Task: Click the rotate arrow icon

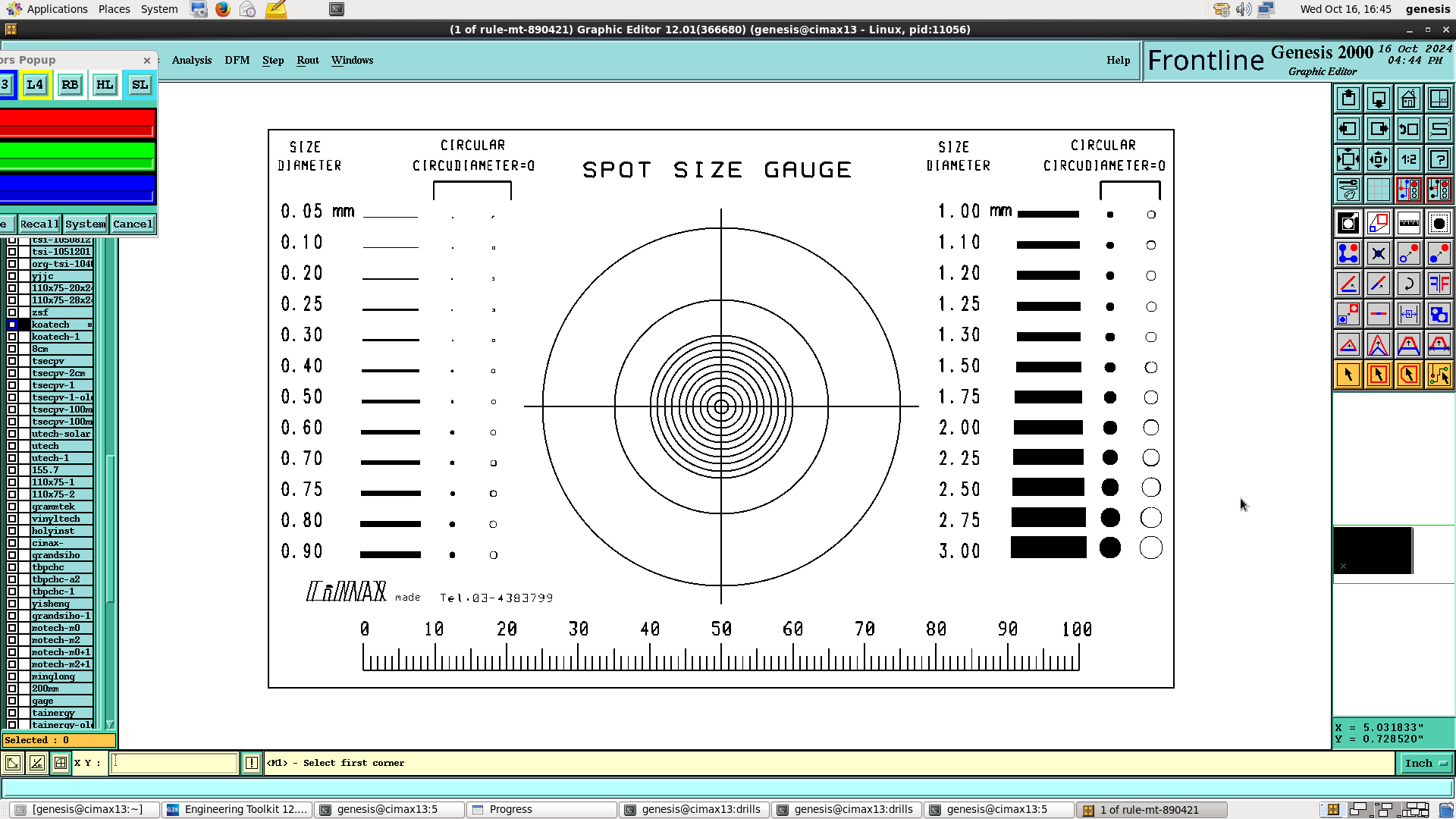Action: click(x=1409, y=284)
